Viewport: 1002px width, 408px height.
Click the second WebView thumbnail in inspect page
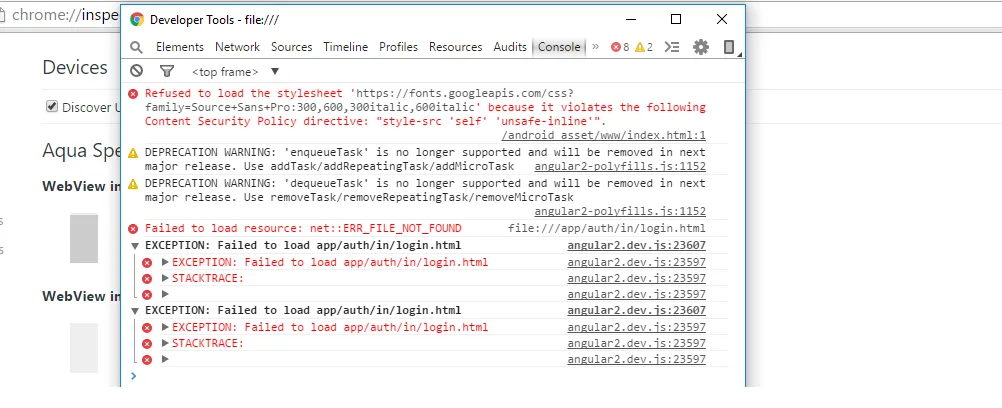coord(84,348)
